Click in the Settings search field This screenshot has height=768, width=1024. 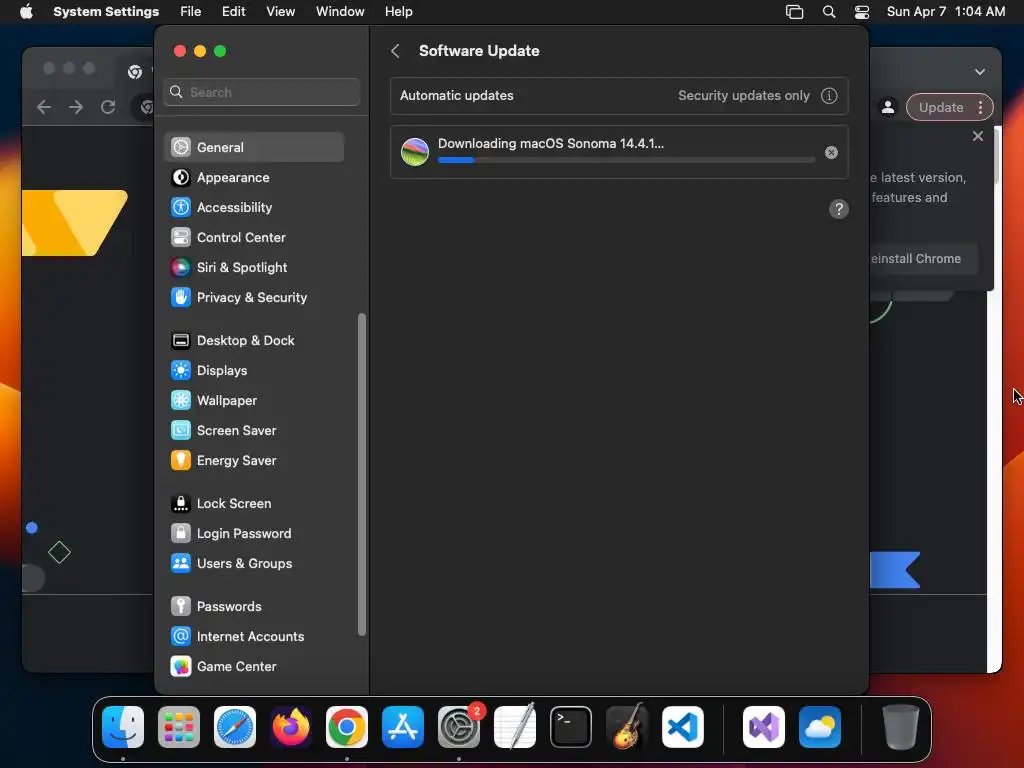261,92
